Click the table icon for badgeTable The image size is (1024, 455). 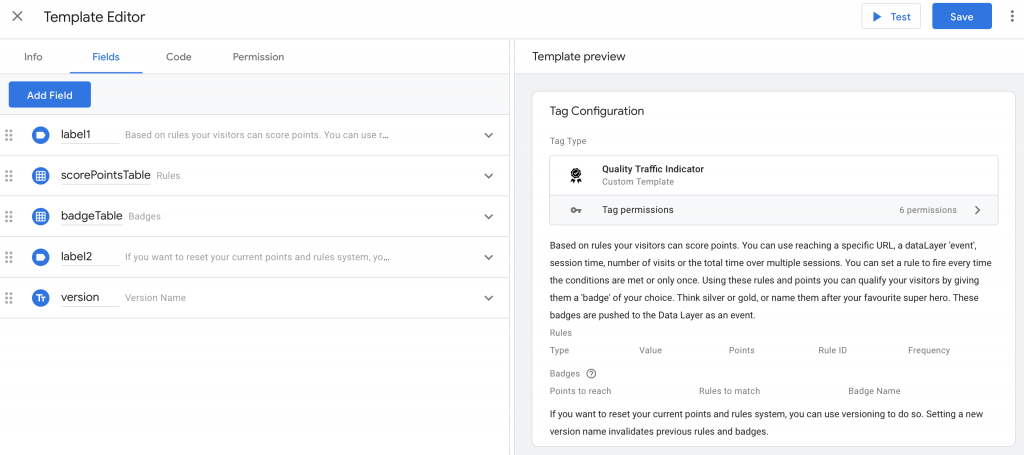(40, 216)
